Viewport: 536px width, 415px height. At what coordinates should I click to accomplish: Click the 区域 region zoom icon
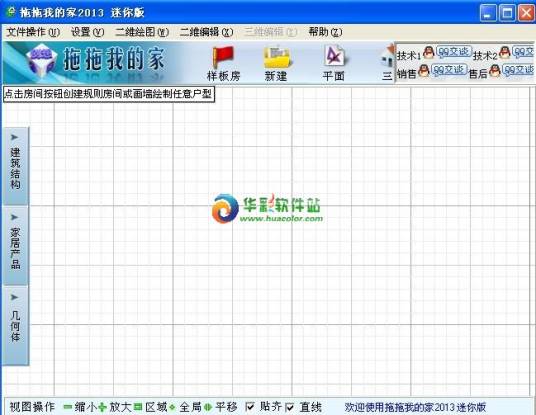[138, 407]
